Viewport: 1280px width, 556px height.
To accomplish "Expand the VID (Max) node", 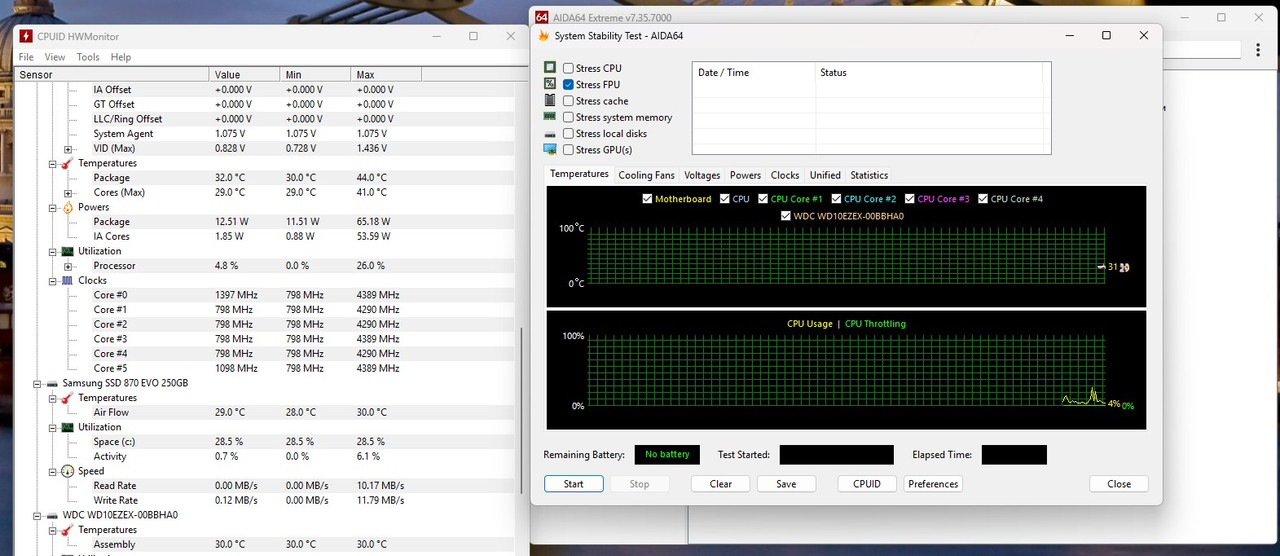I will 68,149.
